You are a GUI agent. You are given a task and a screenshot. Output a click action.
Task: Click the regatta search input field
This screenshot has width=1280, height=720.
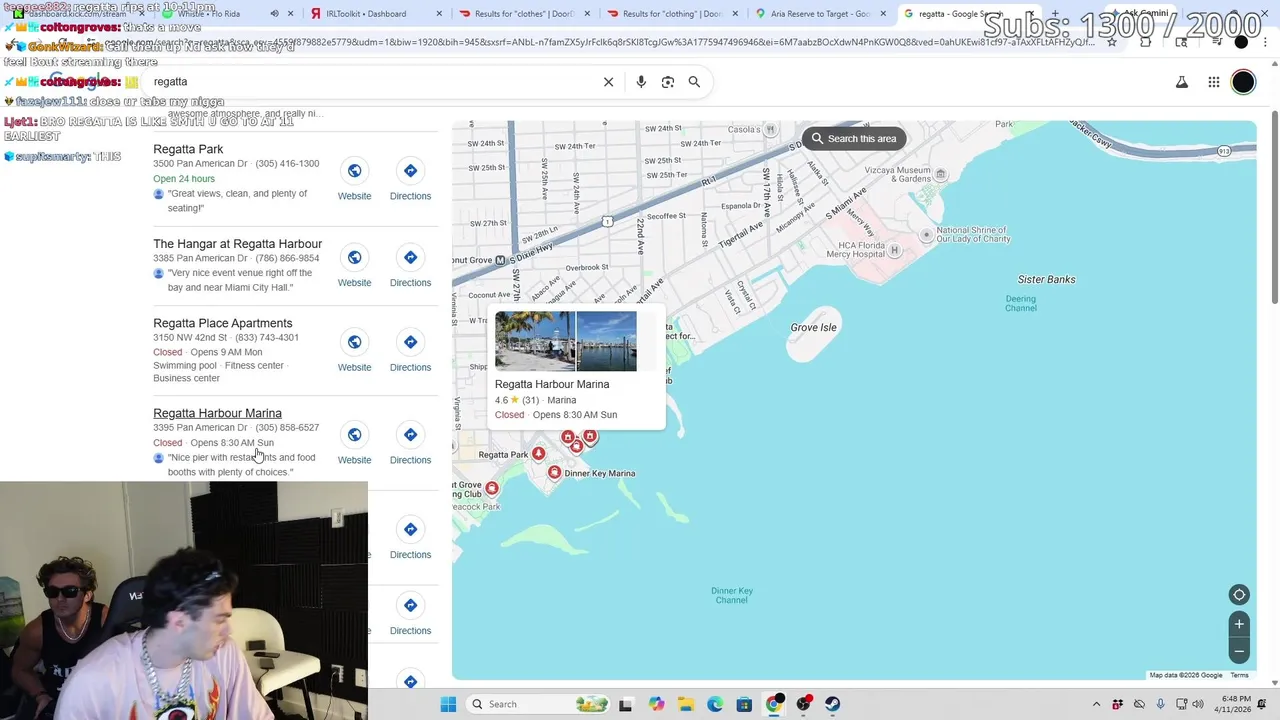click(370, 82)
